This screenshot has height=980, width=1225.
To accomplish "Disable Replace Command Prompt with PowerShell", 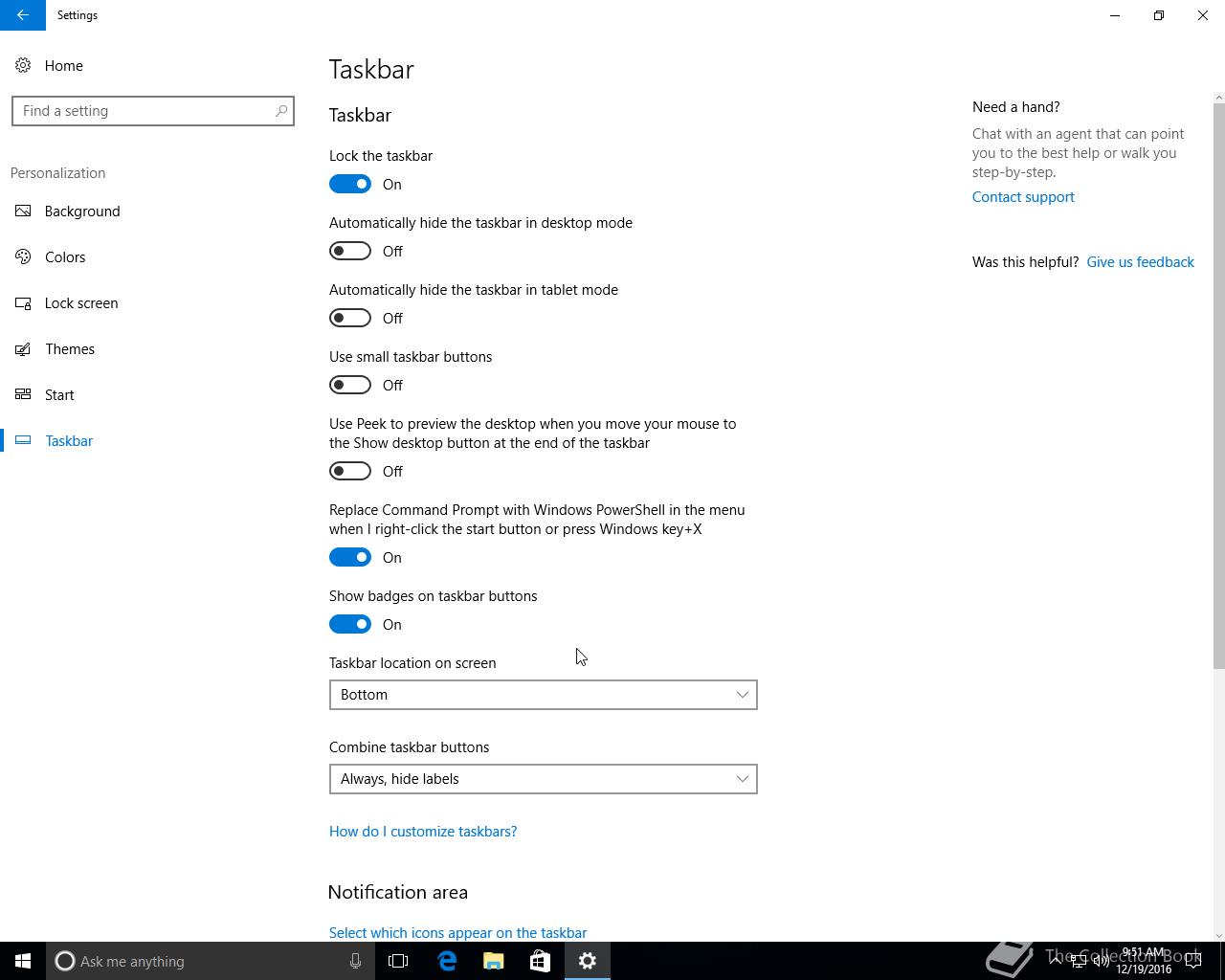I will tap(350, 557).
